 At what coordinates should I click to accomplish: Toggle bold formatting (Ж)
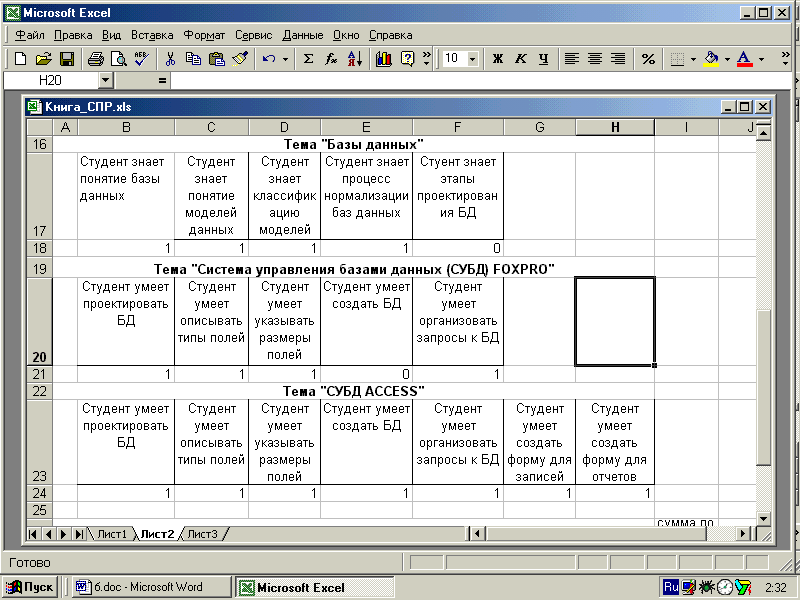click(x=498, y=59)
